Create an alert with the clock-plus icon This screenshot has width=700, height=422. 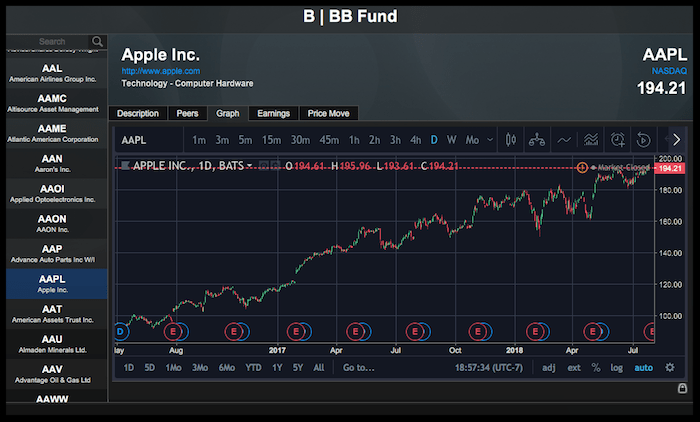point(617,140)
